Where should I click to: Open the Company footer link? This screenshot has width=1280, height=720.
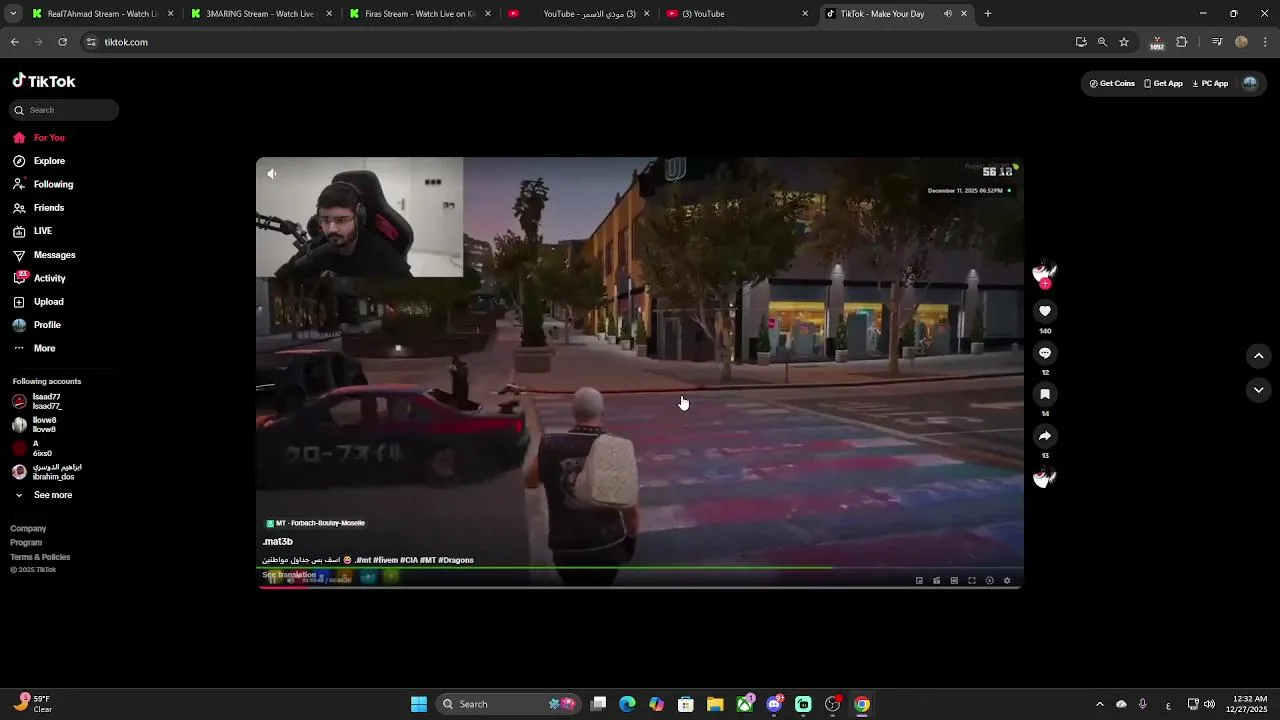[28, 528]
